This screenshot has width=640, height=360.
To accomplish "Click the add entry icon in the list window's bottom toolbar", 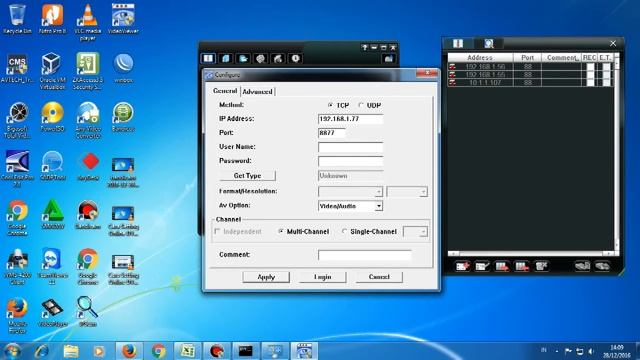I will click(x=462, y=267).
